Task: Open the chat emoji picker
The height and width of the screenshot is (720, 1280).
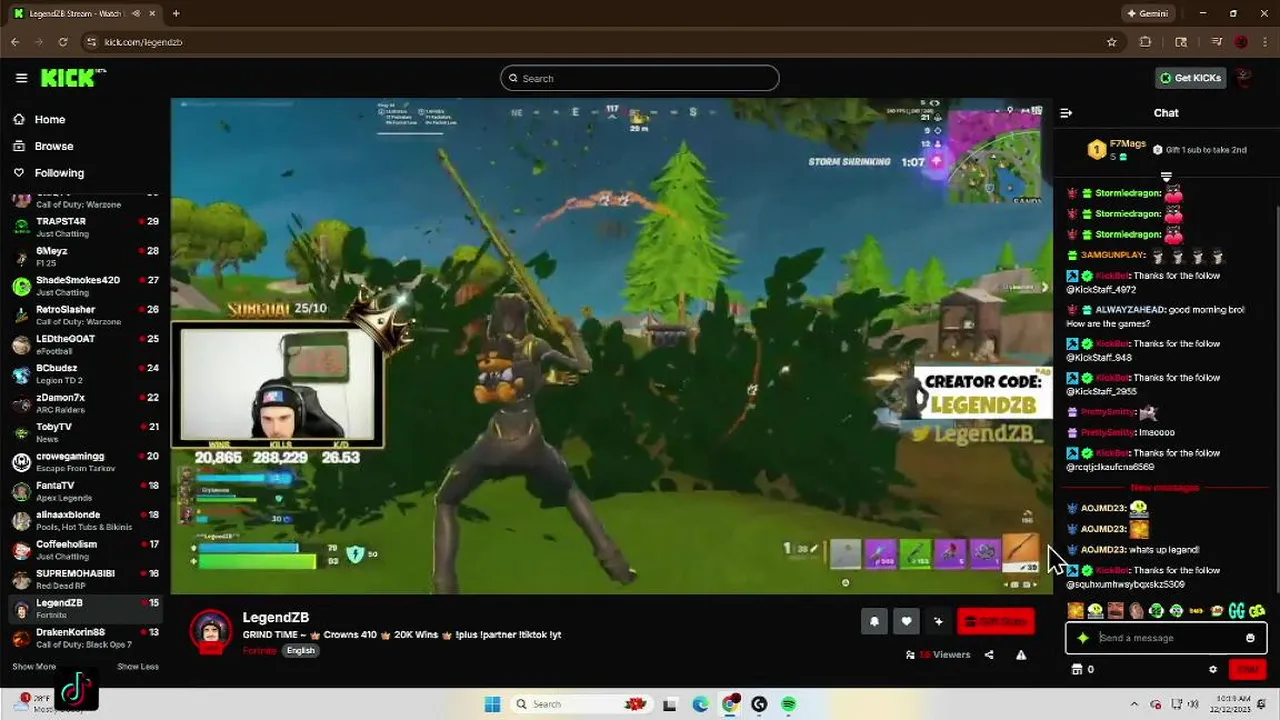Action: pyautogui.click(x=1250, y=638)
